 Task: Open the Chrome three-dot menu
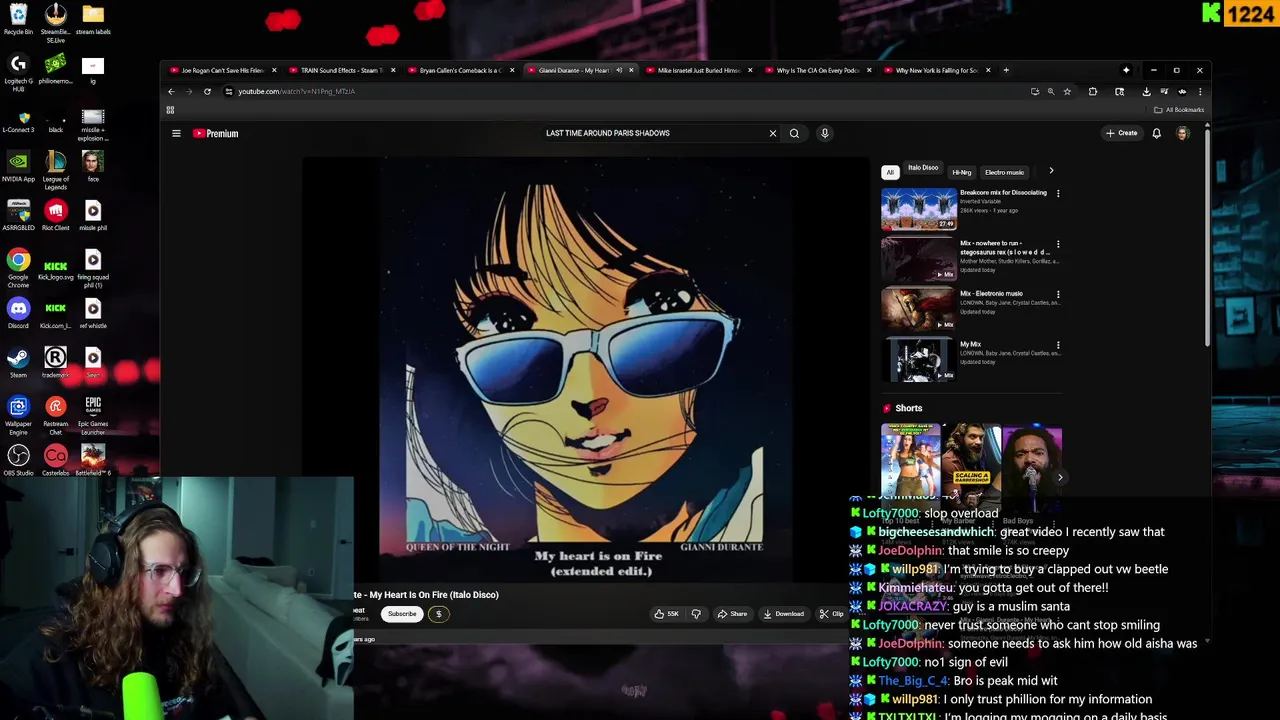click(1200, 91)
